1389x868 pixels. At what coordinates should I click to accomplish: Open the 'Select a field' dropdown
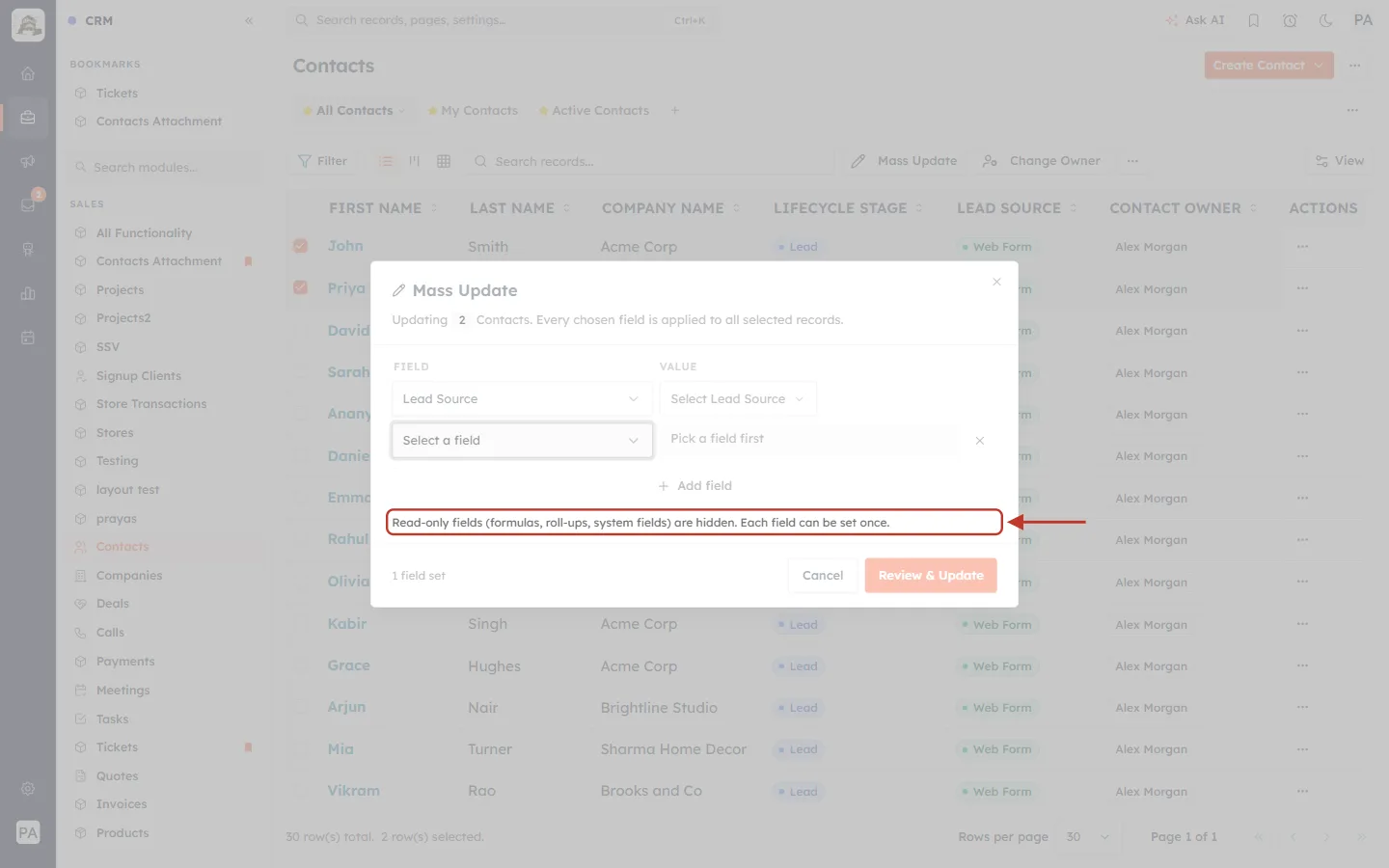click(522, 441)
